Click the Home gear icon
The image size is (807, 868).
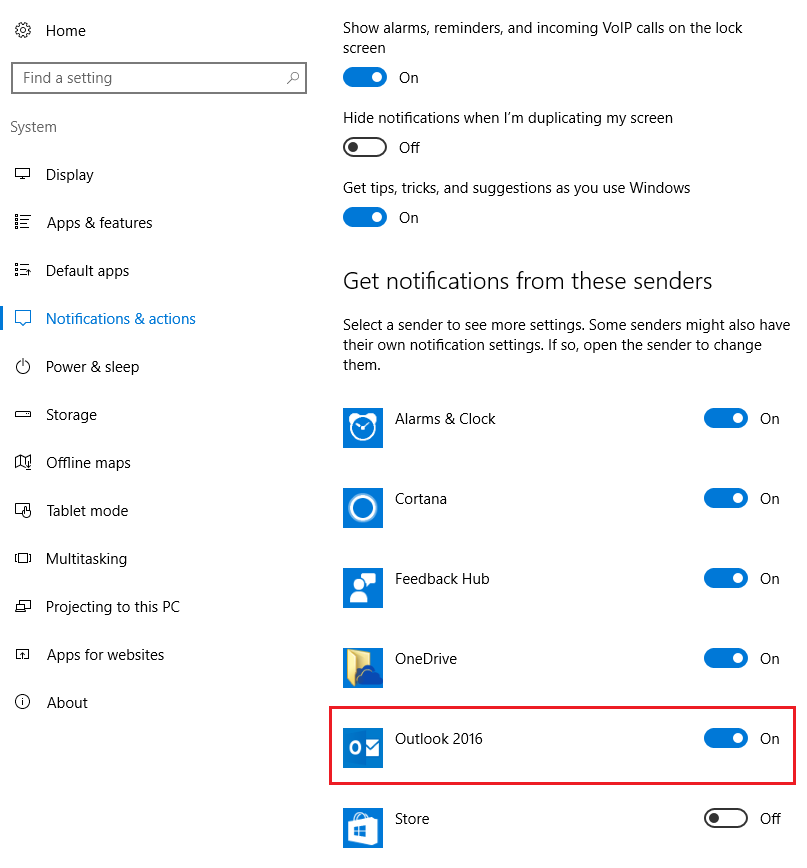click(x=23, y=30)
